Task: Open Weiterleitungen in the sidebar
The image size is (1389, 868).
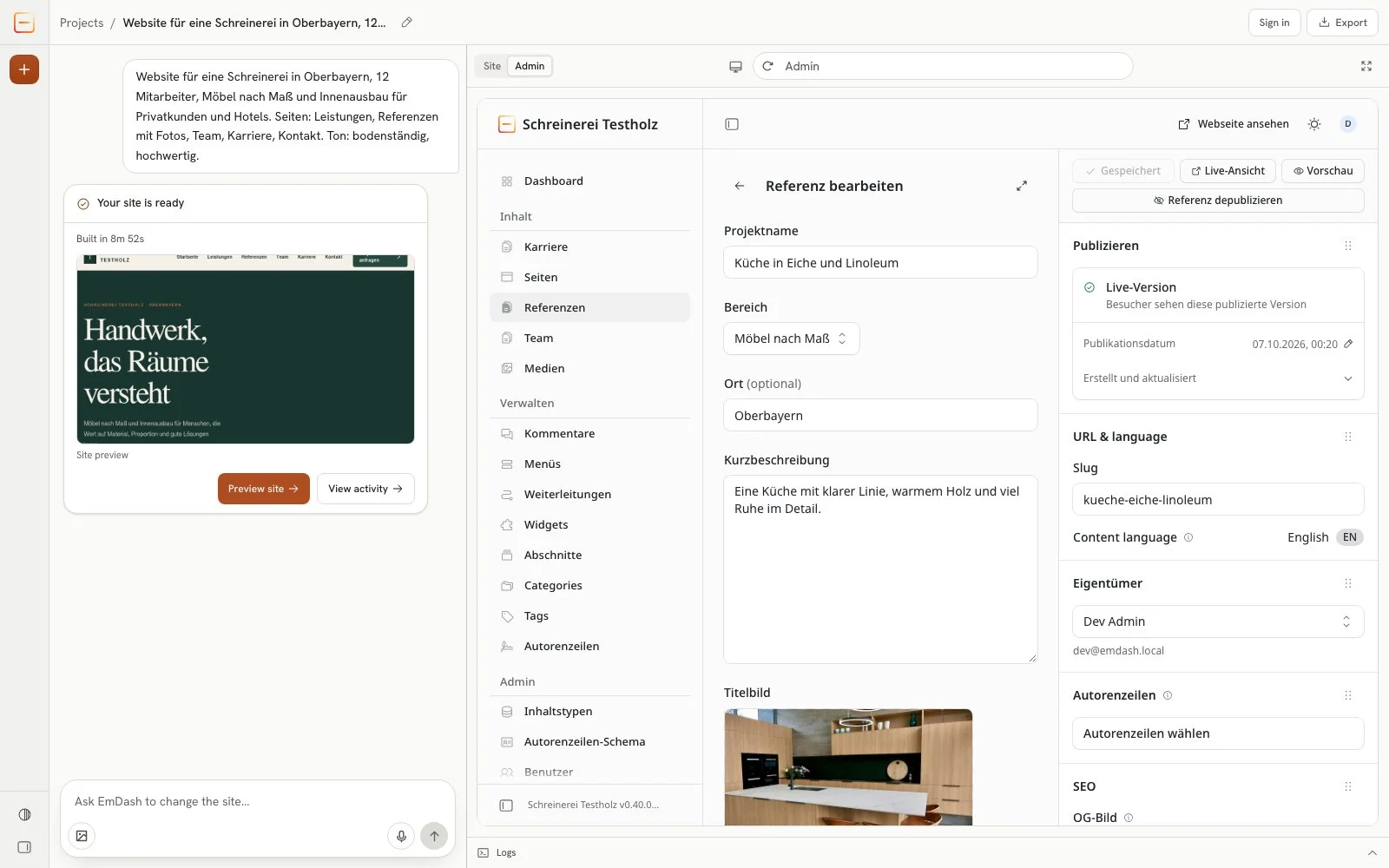Action: pos(590,495)
